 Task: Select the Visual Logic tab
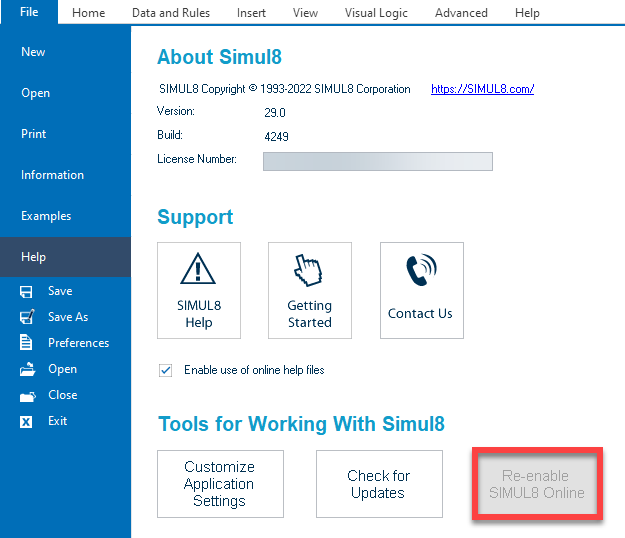tap(376, 13)
